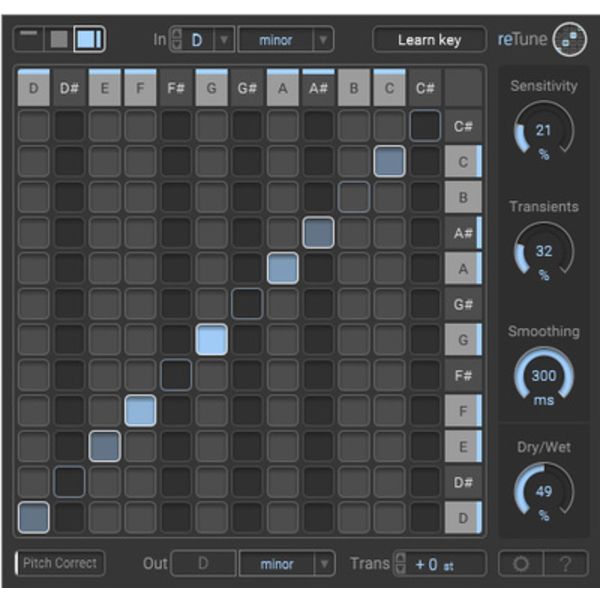Click the Trans semitone stepper arrows
The height and width of the screenshot is (600, 600).
click(x=401, y=563)
